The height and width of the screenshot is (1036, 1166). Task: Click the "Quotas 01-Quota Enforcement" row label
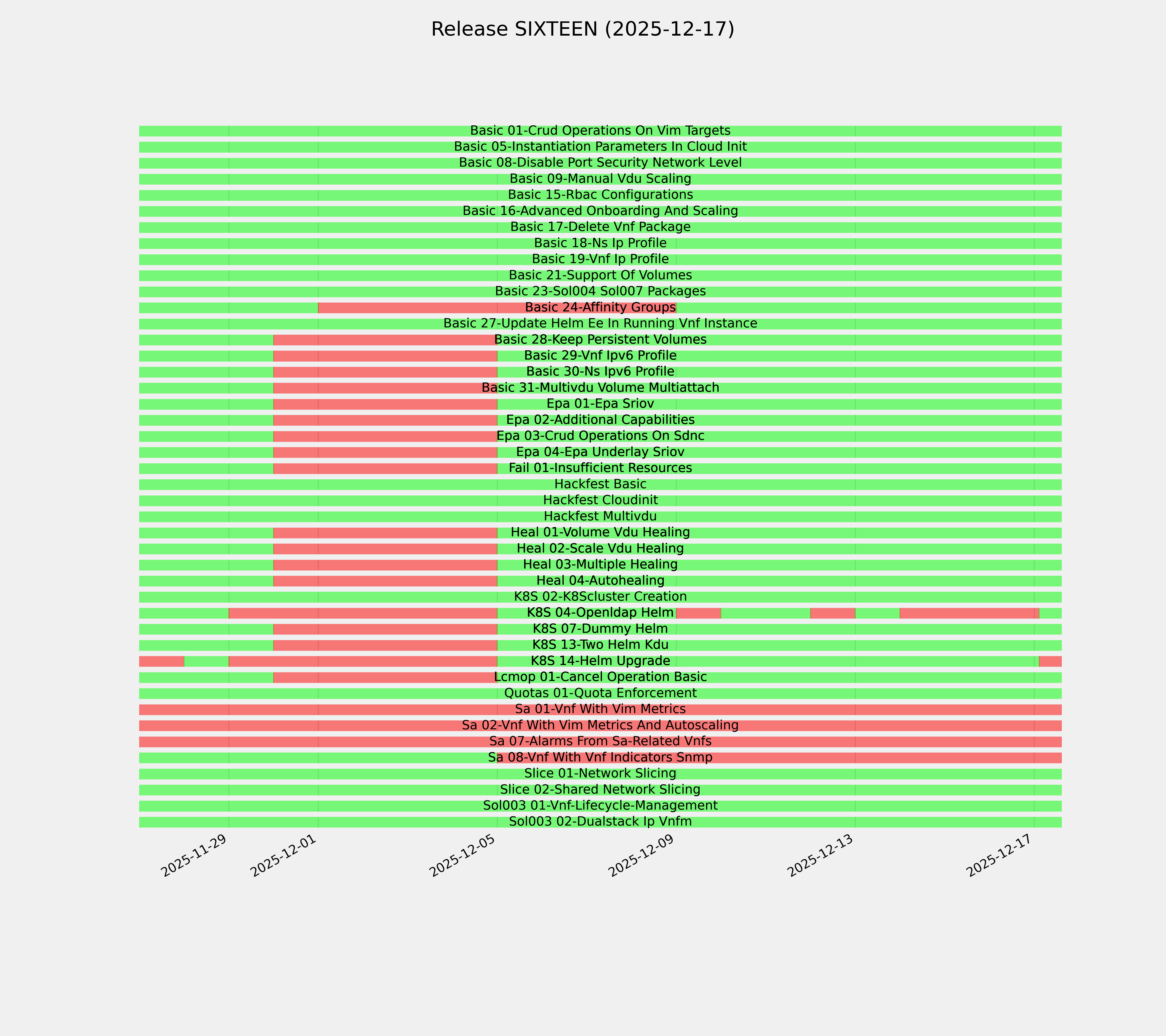click(x=600, y=693)
